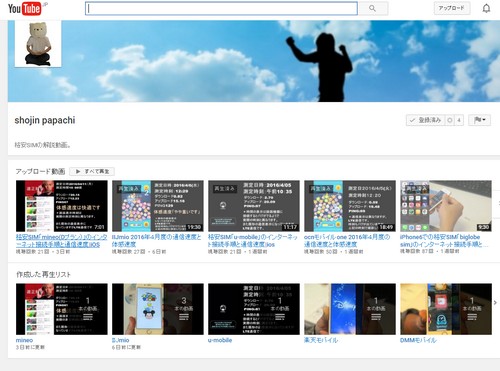The image size is (500, 371).
Task: Open the mineo playlist title link
Action: click(x=24, y=340)
